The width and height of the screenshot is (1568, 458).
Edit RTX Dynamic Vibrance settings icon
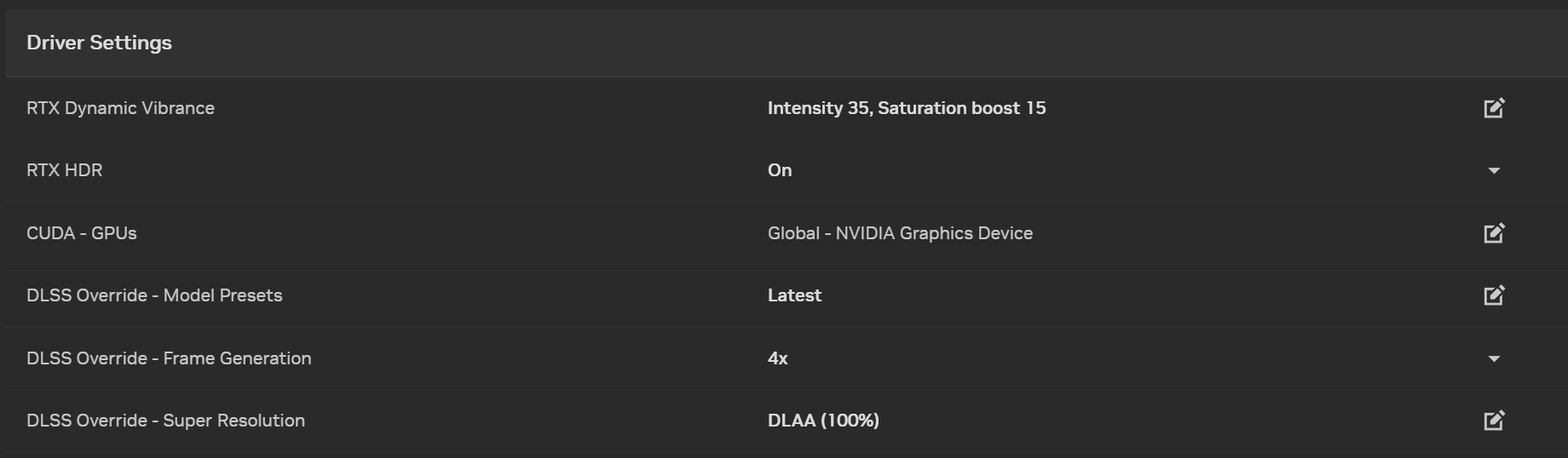(x=1494, y=108)
